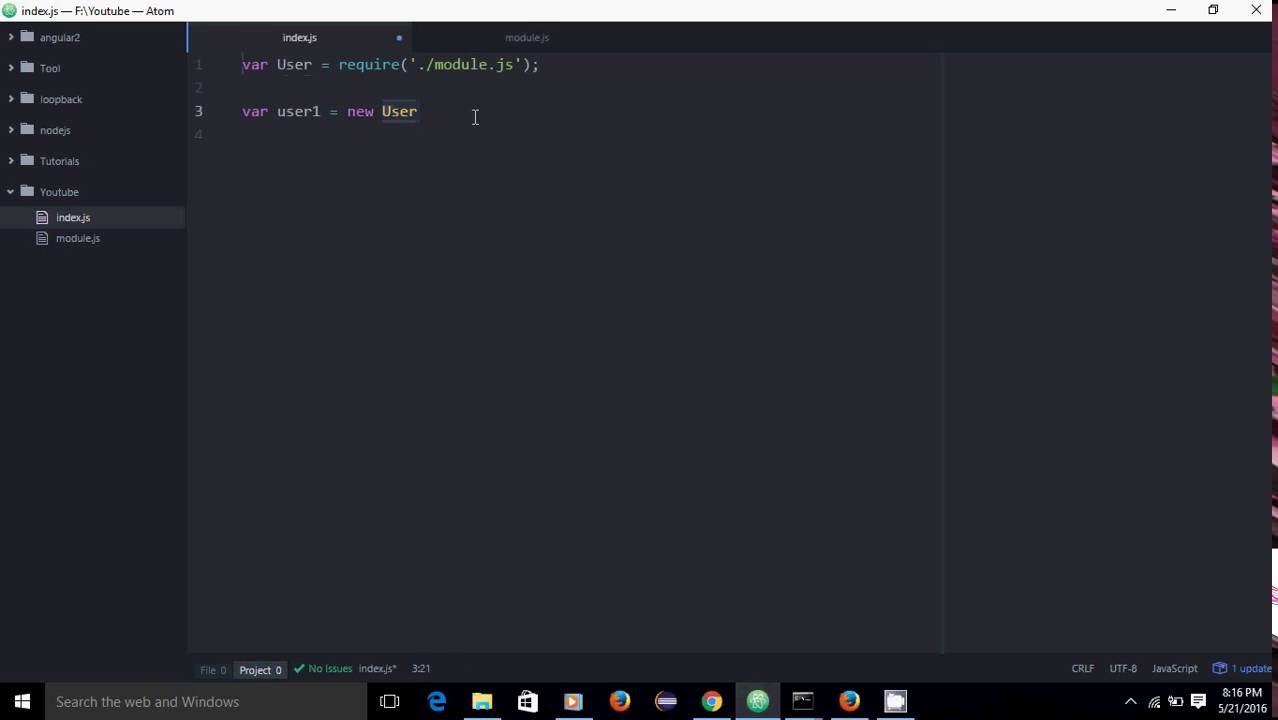Viewport: 1278px width, 720px height.
Task: Open the second Firefox taskbar icon
Action: [x=849, y=702]
